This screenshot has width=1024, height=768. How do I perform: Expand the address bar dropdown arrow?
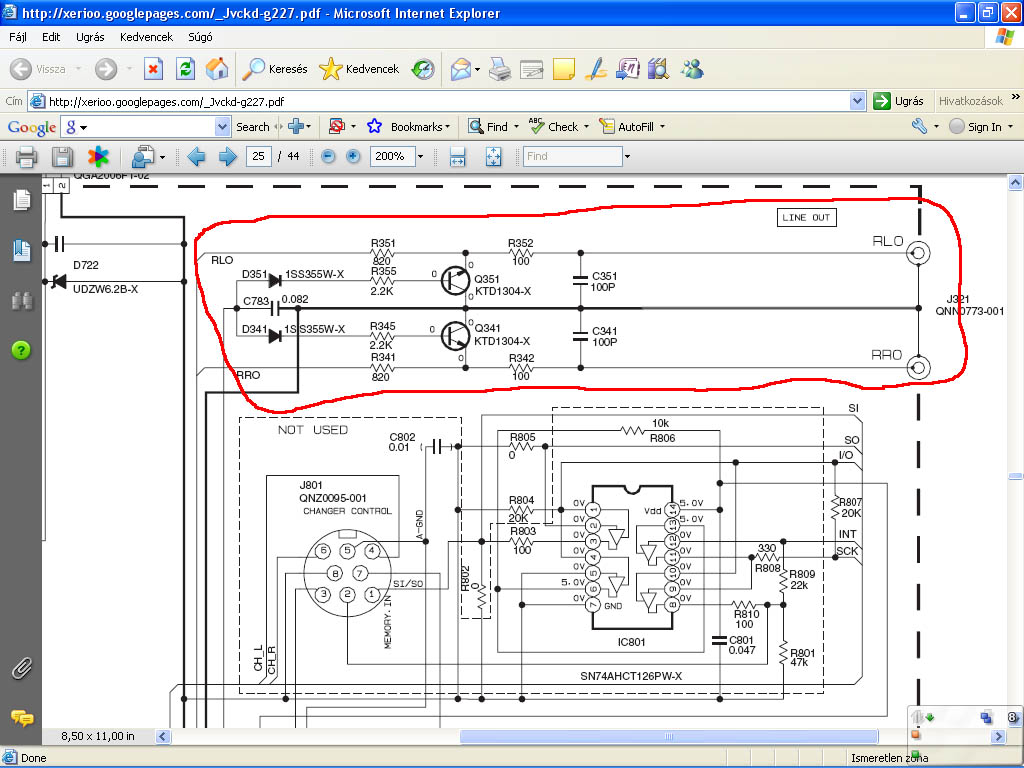(857, 101)
